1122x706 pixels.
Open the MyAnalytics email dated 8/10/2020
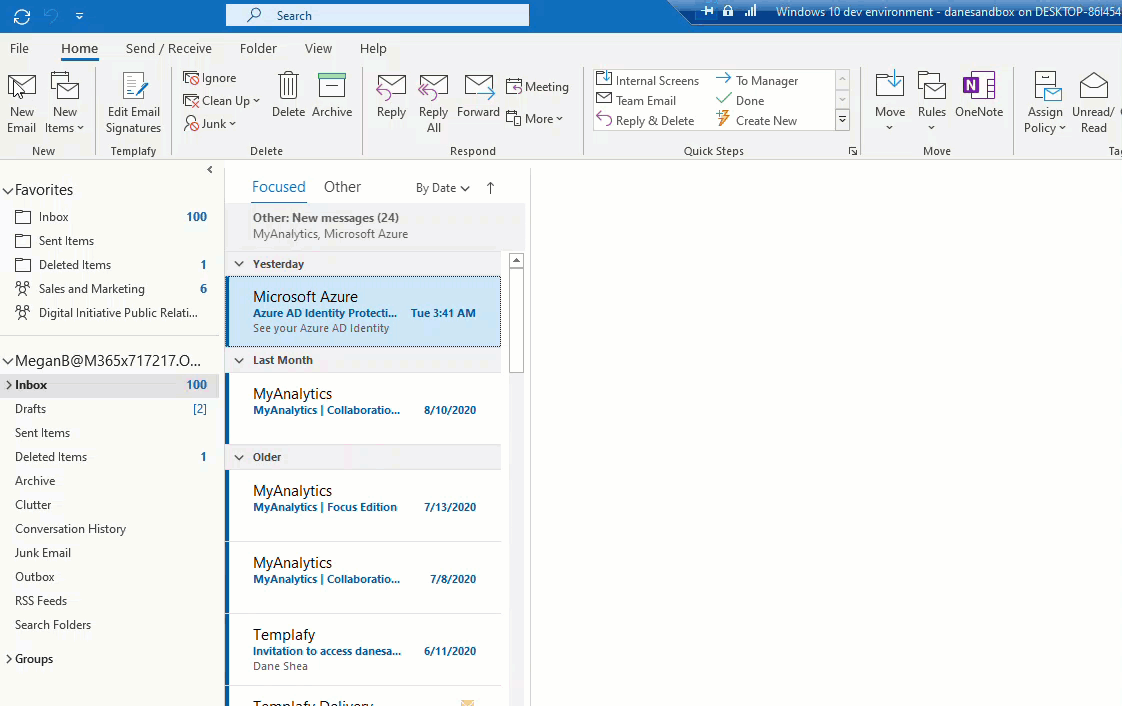[x=364, y=408]
